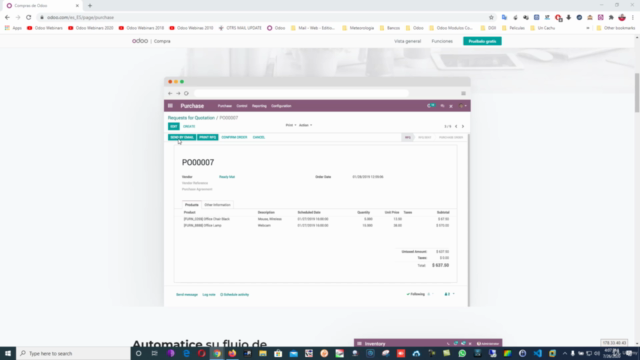
Task: Reload the page with the refresh icon
Action: pos(29,18)
